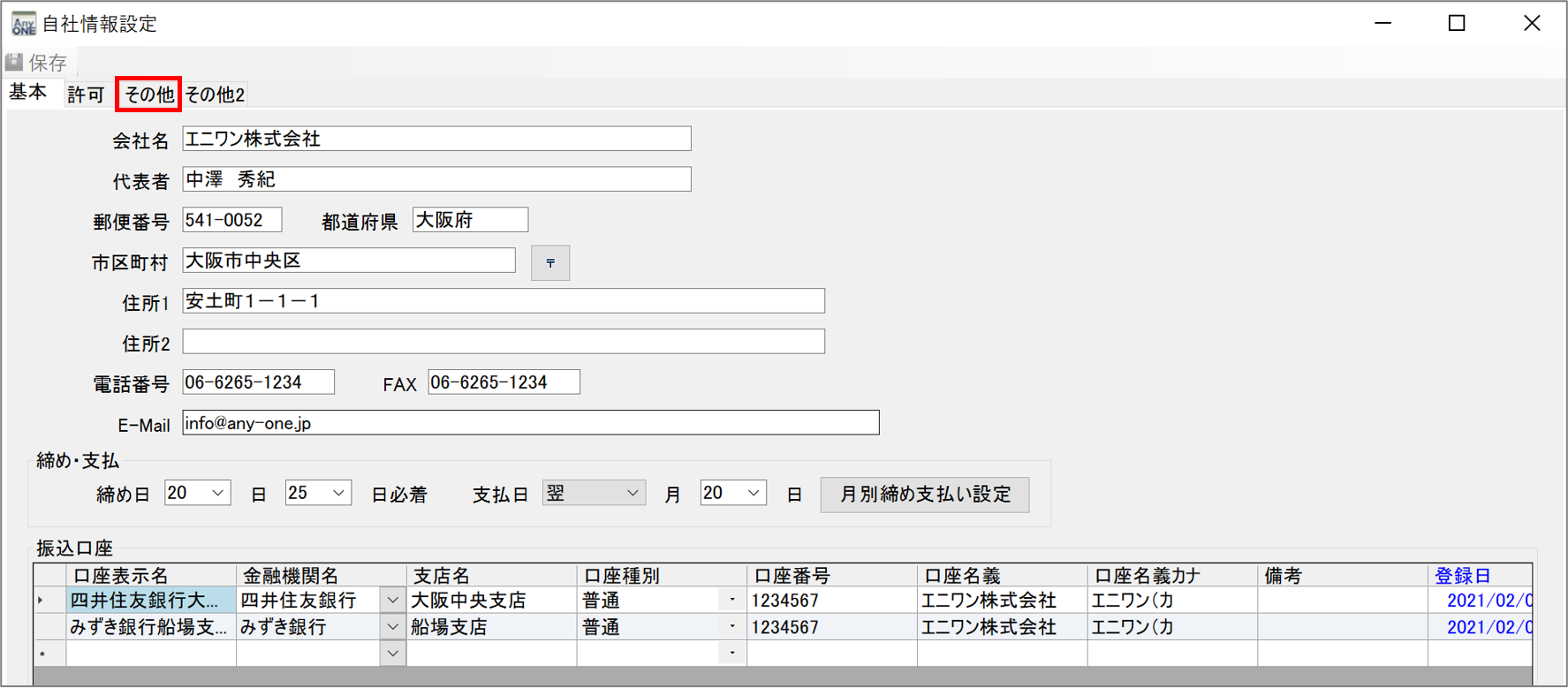The width and height of the screenshot is (1568, 688).
Task: Click the E-Mail text field
Action: point(530,423)
